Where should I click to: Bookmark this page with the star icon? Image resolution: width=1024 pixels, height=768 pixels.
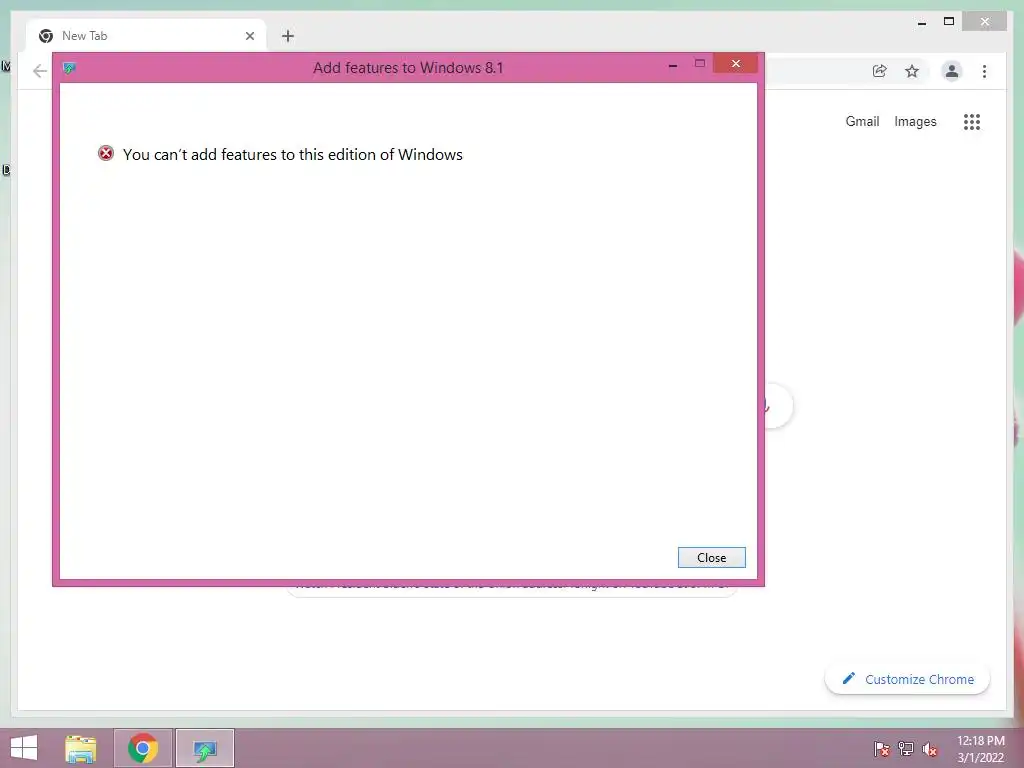coord(912,71)
